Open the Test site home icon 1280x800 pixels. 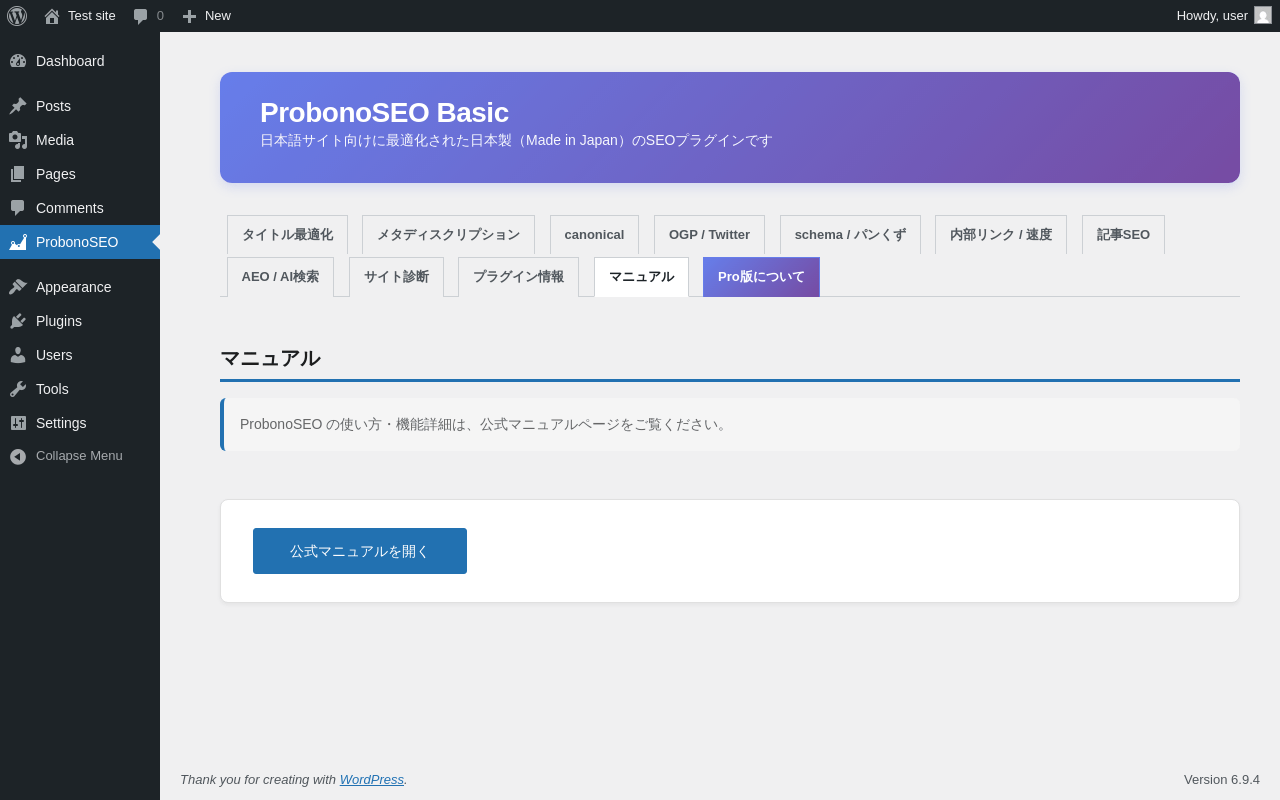click(x=52, y=16)
